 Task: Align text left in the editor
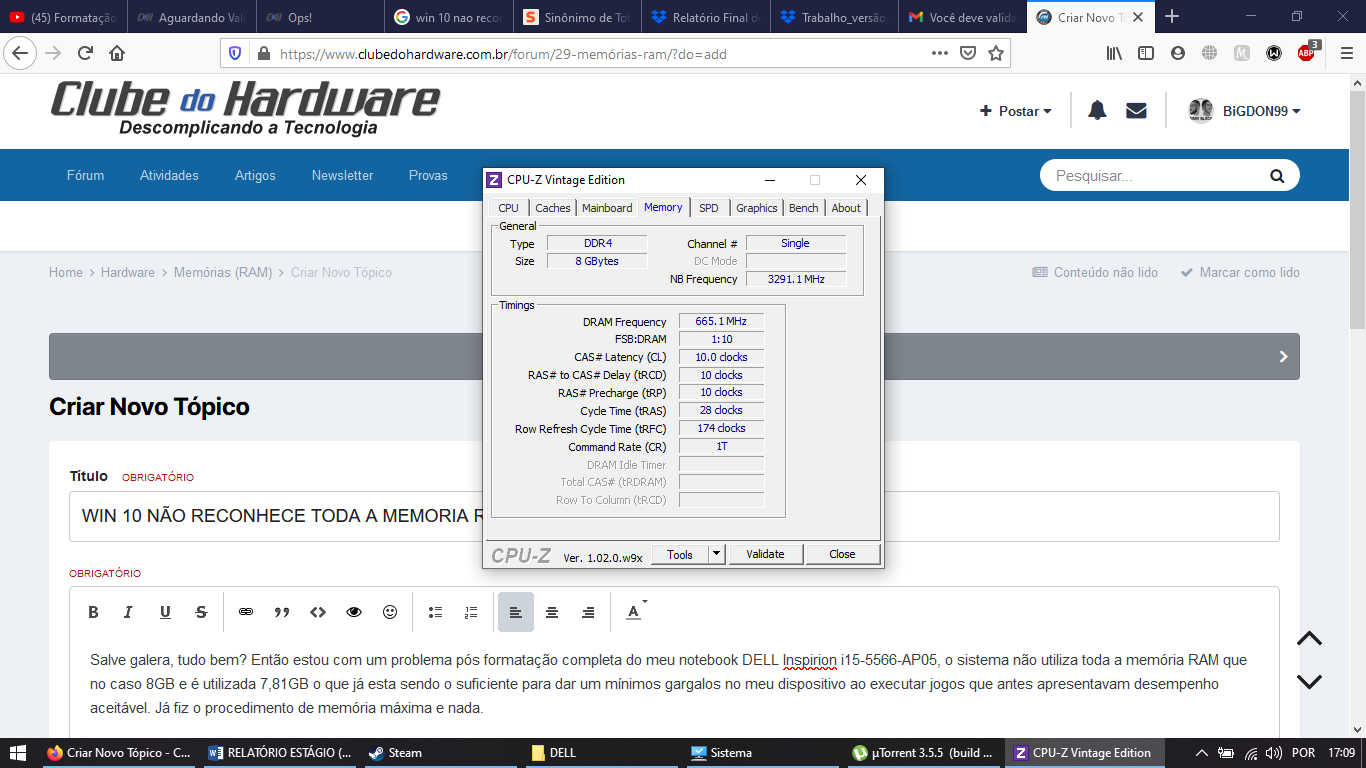coord(516,612)
